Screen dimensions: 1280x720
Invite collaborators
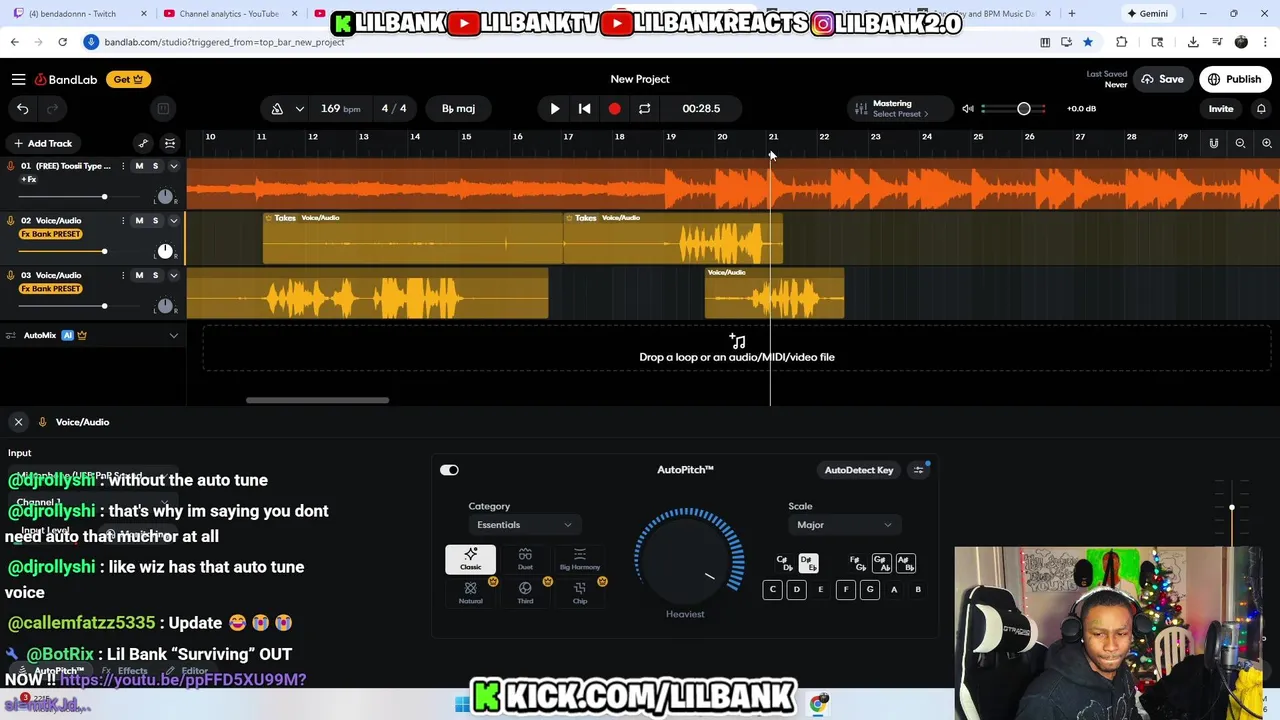pyautogui.click(x=1221, y=108)
